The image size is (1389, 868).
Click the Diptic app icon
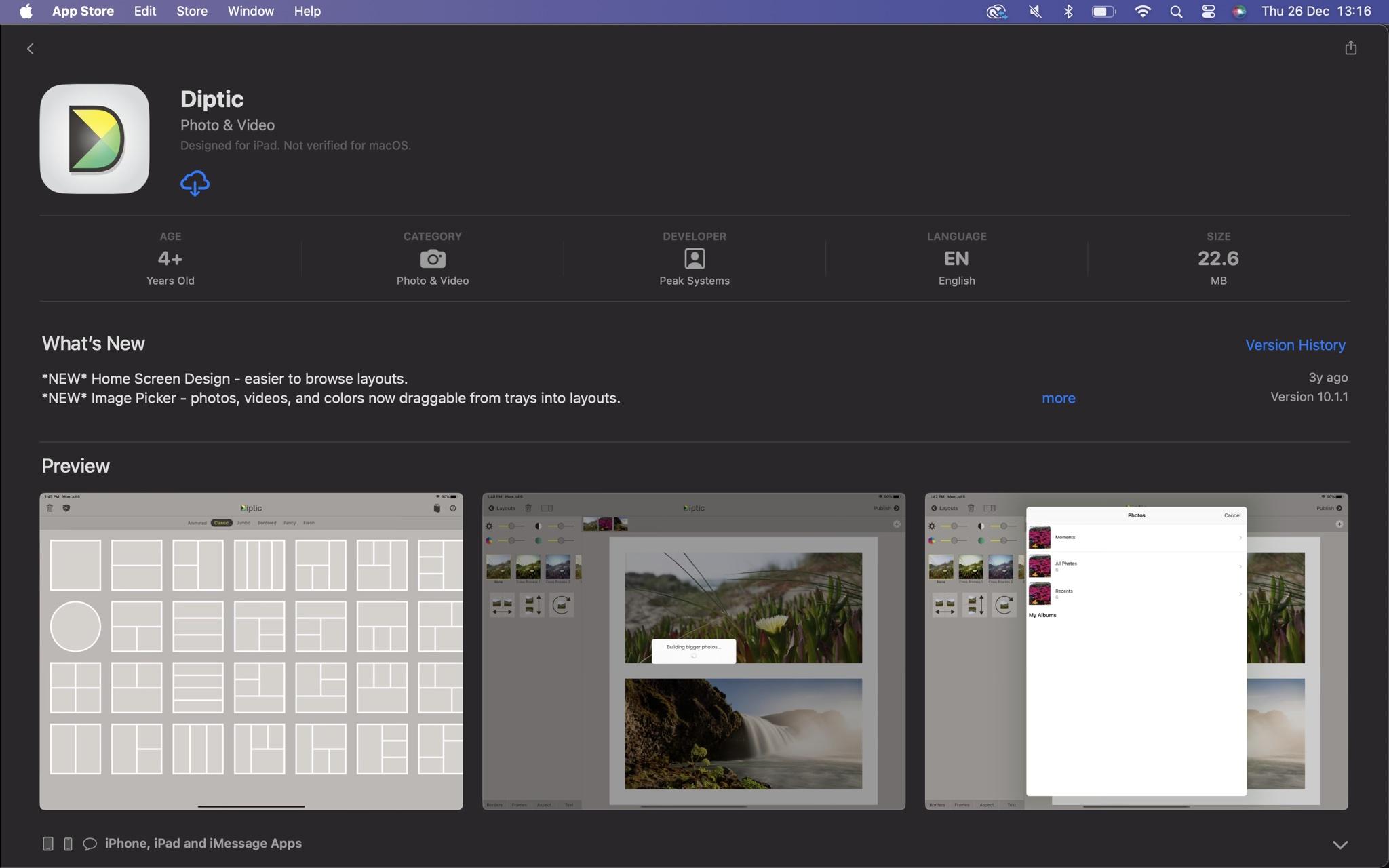[94, 139]
